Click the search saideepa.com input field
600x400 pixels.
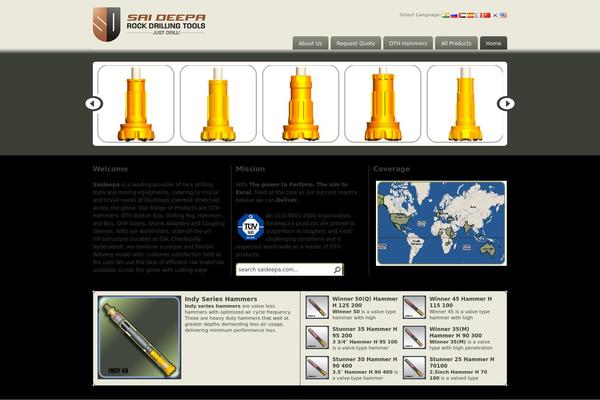pos(284,269)
